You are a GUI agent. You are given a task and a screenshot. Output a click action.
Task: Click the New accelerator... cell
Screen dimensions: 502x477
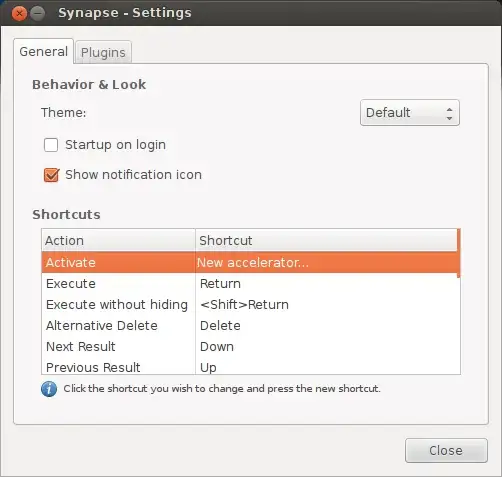coord(253,263)
